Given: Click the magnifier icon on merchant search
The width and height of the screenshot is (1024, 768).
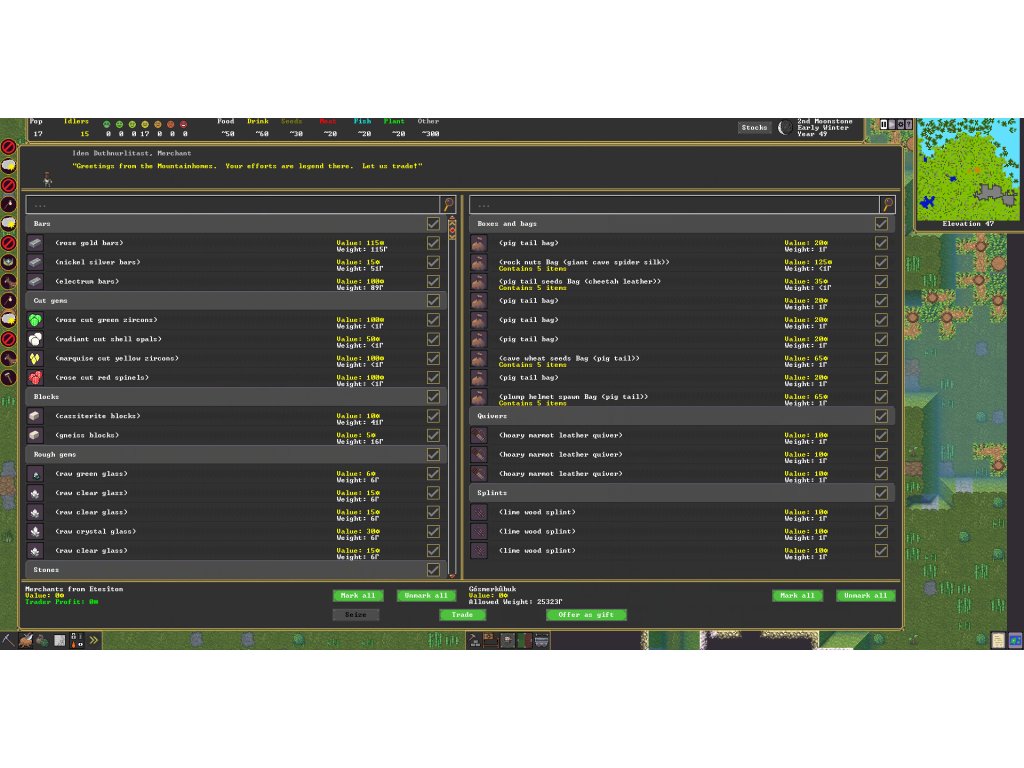Looking at the screenshot, I should coord(449,204).
